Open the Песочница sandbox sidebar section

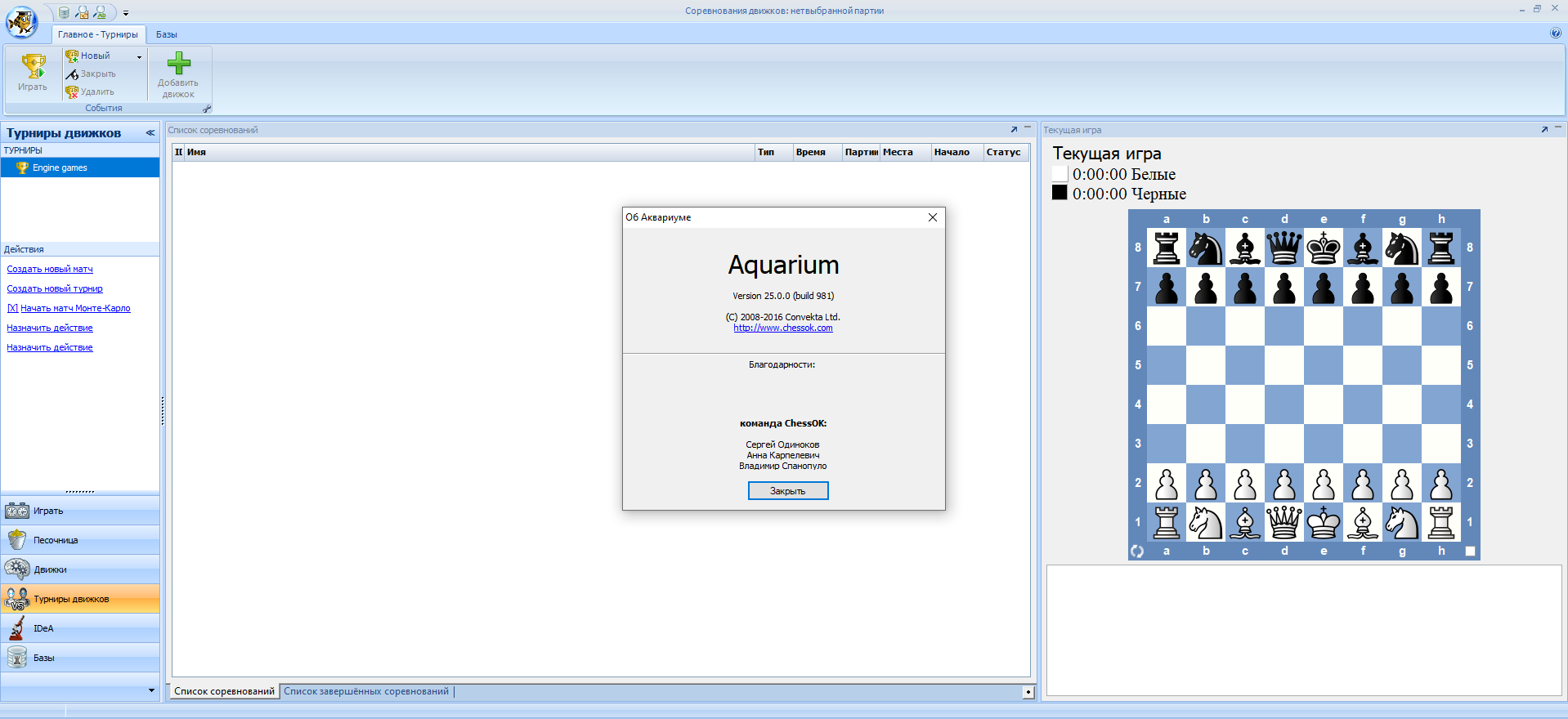tap(80, 540)
